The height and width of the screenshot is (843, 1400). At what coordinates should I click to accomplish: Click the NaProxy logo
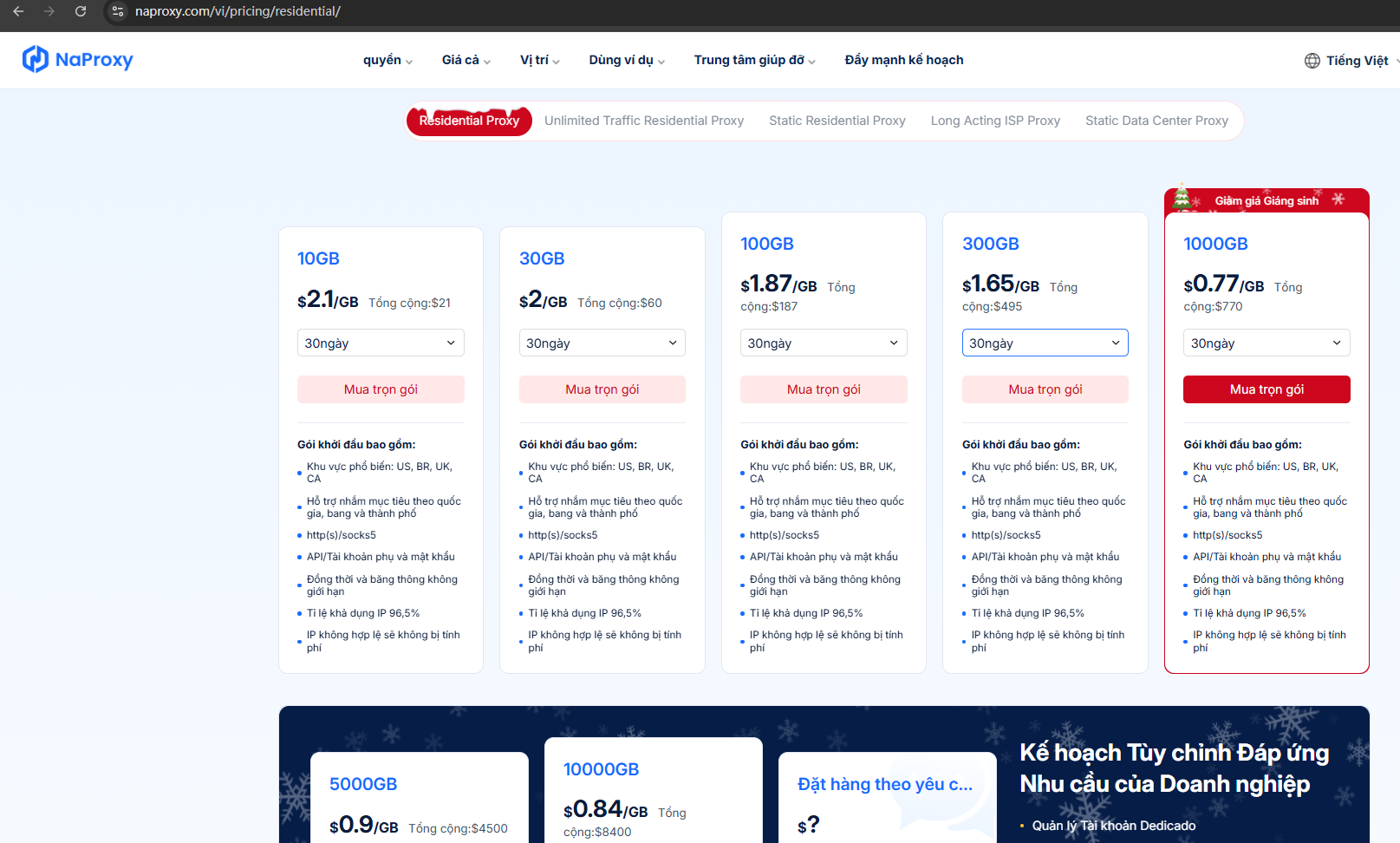click(78, 59)
